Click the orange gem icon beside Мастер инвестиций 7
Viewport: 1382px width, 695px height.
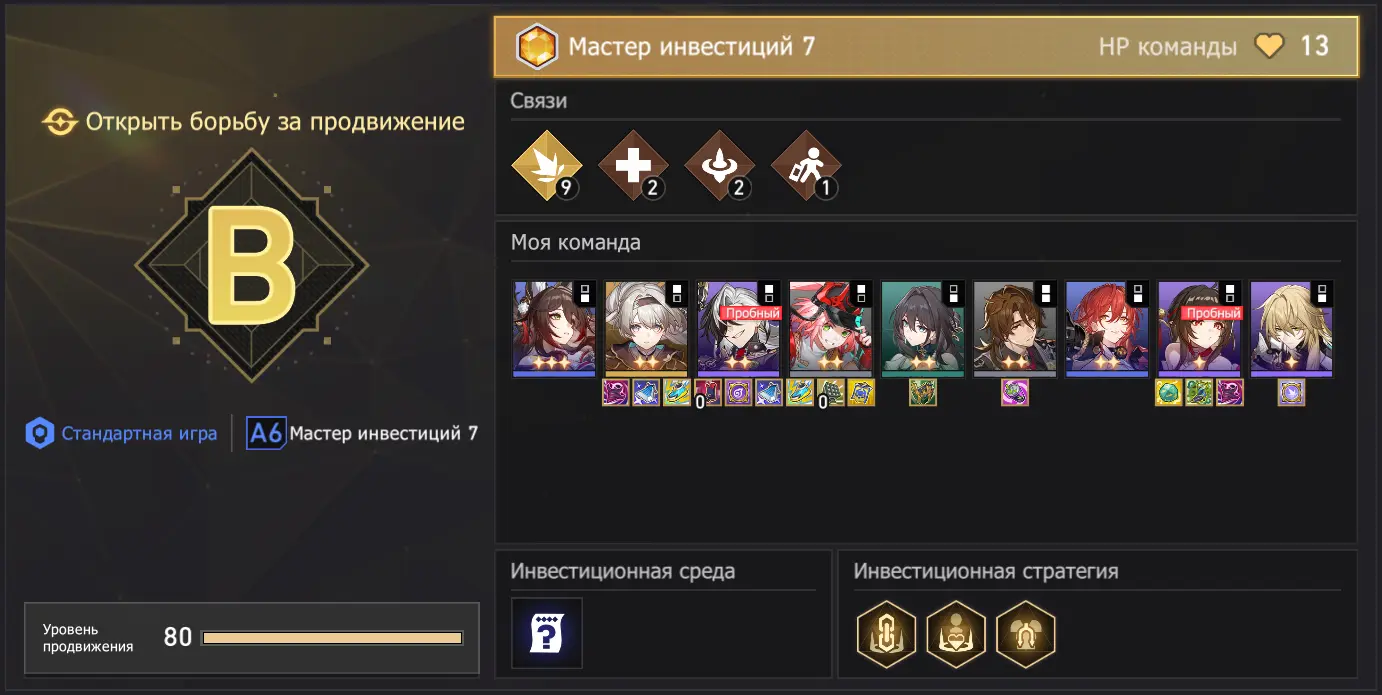pos(537,46)
